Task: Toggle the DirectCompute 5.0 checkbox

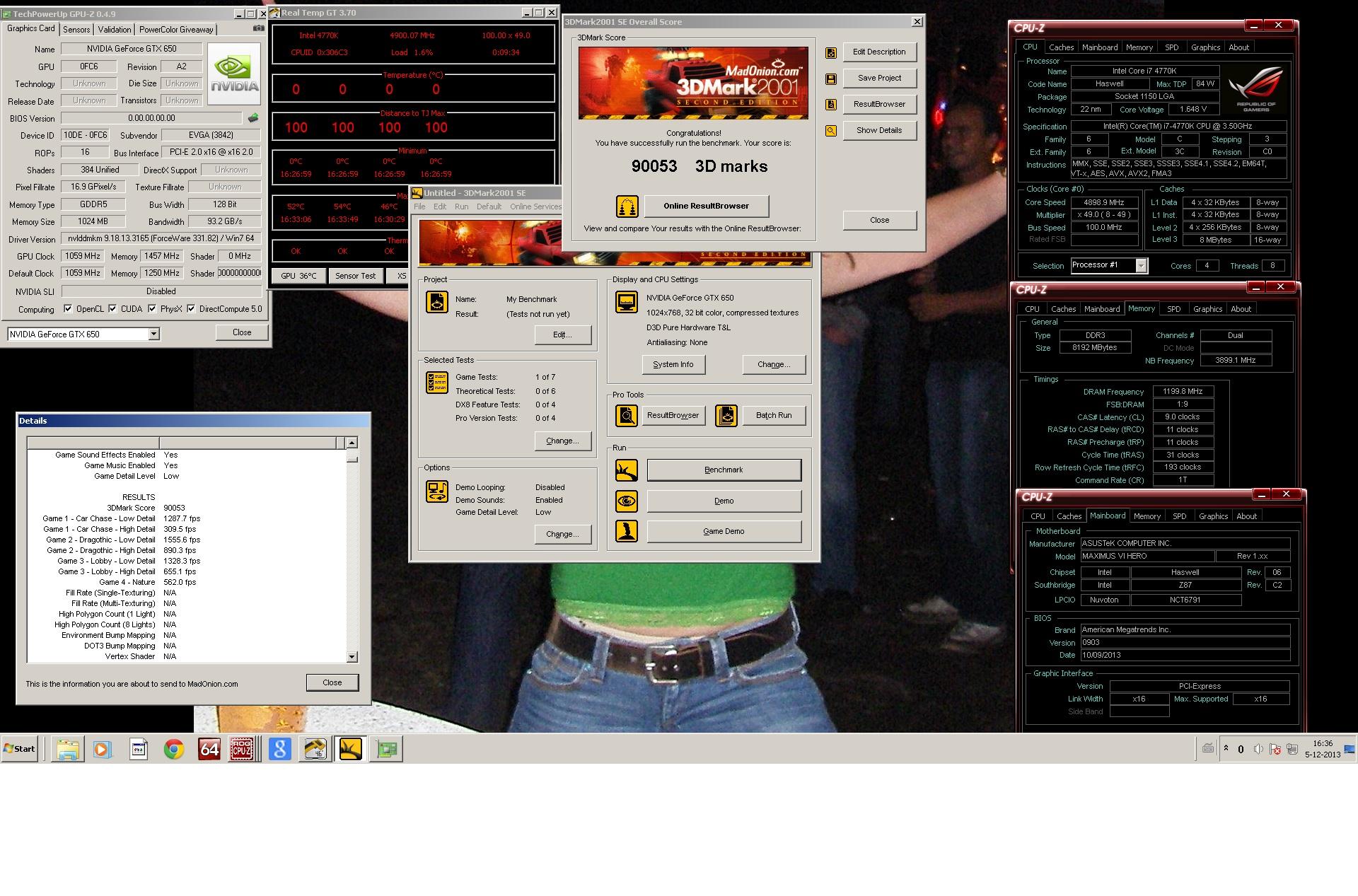Action: tap(191, 309)
